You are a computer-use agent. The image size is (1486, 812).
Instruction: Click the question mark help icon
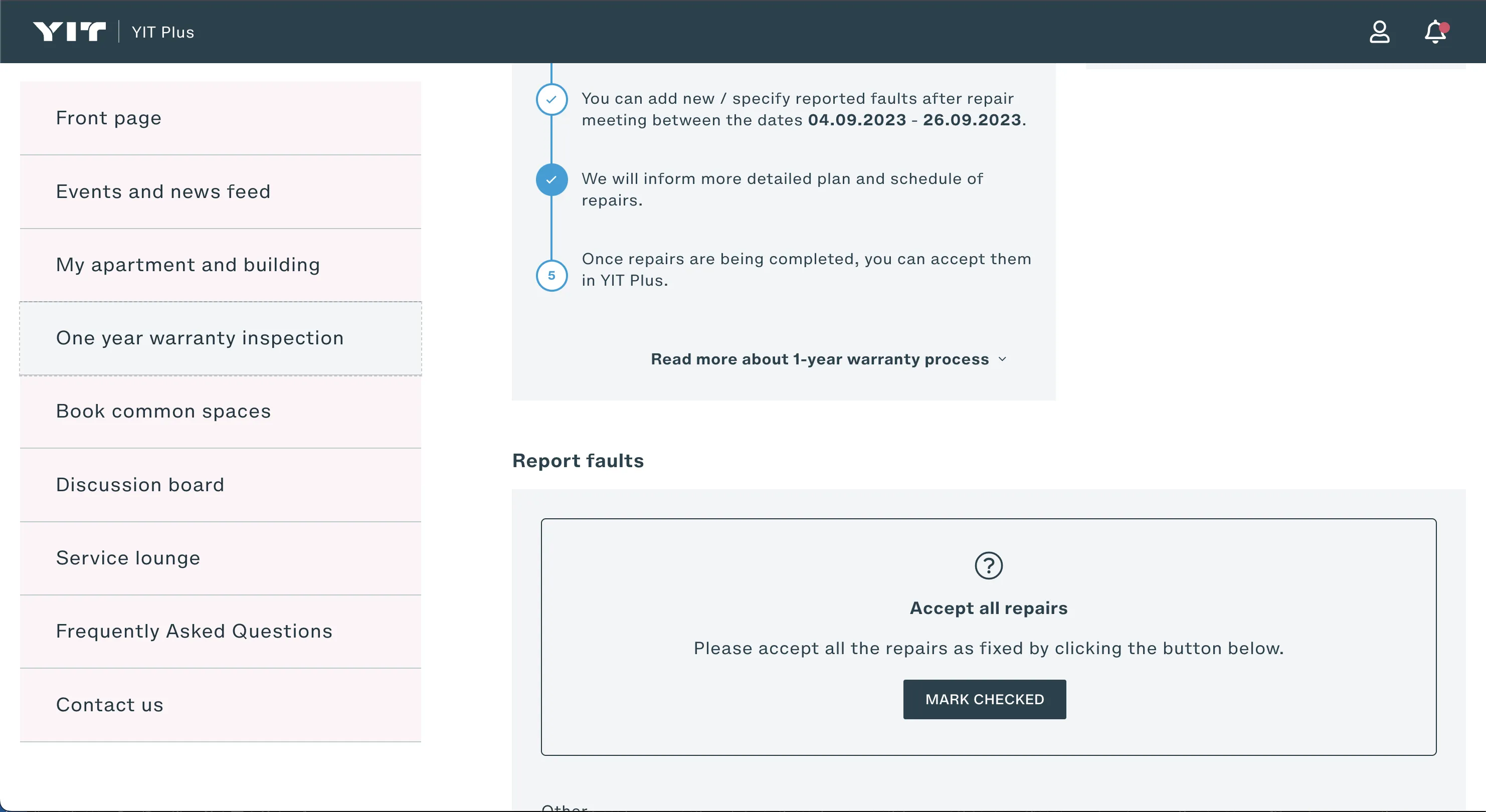pyautogui.click(x=988, y=566)
